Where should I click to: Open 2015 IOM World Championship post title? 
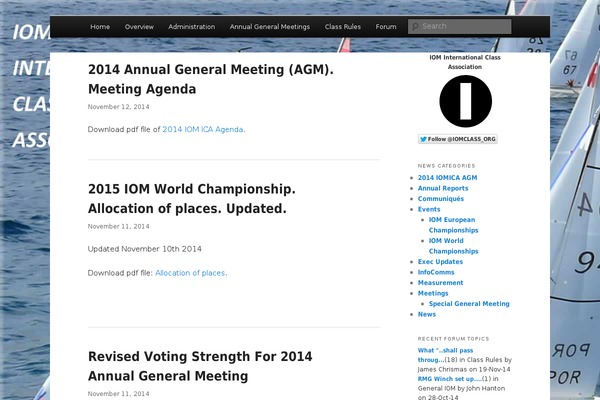(x=191, y=199)
